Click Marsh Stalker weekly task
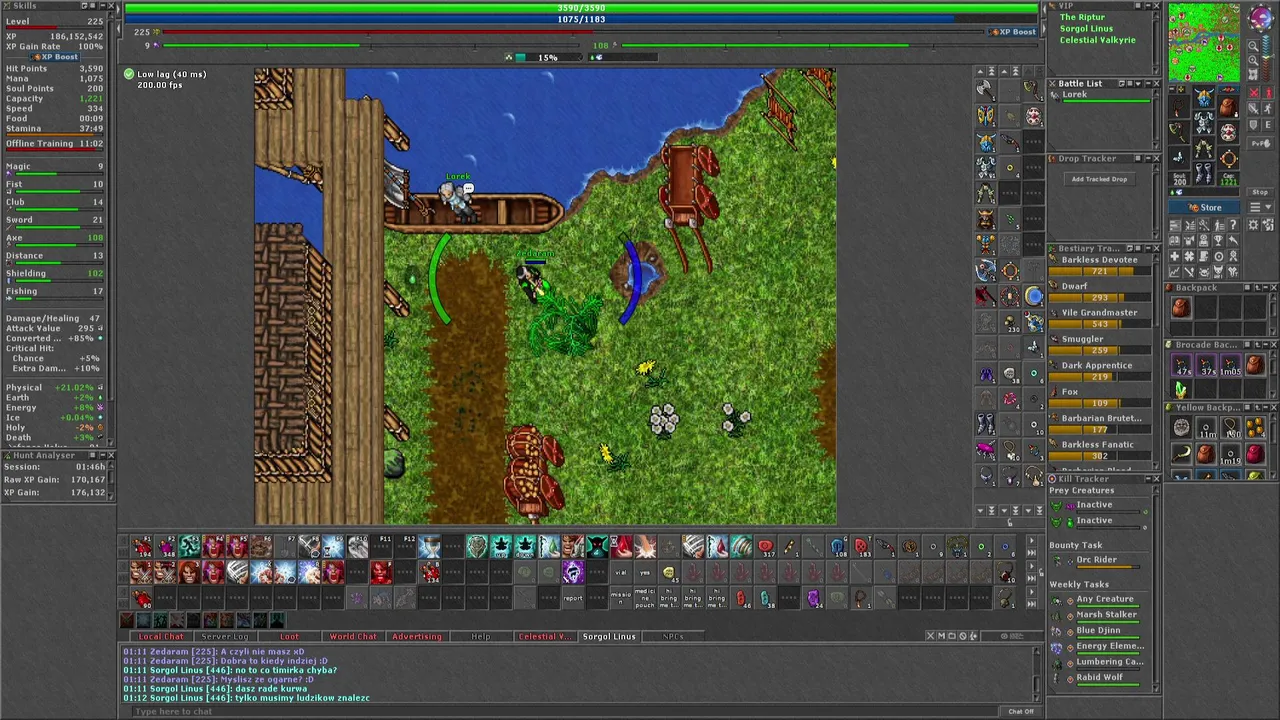 (x=1106, y=615)
